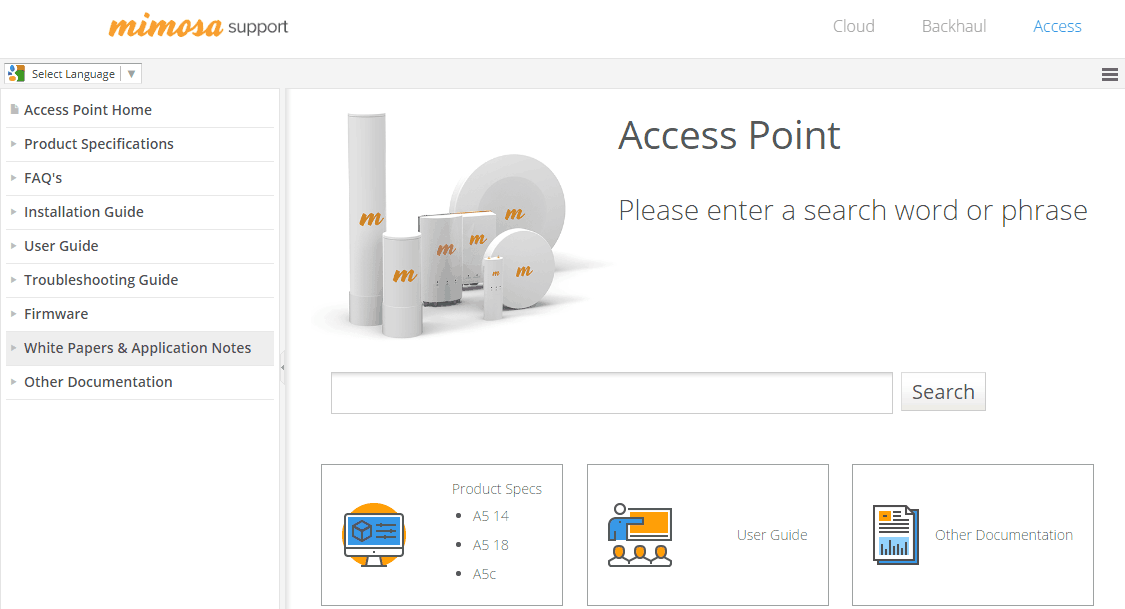The height and width of the screenshot is (609, 1125).
Task: Expand the User Guide sidebar arrow
Action: coord(14,246)
